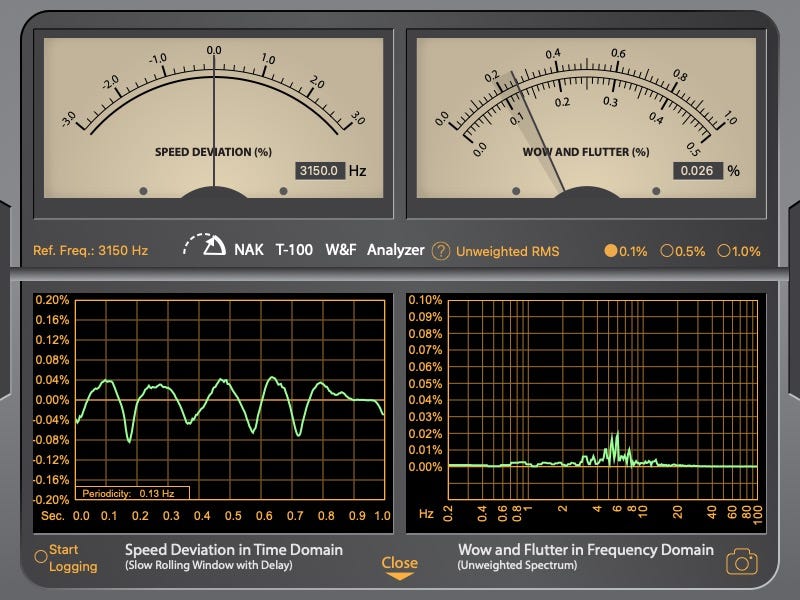Collapse the graphs panel using Close

click(x=399, y=566)
